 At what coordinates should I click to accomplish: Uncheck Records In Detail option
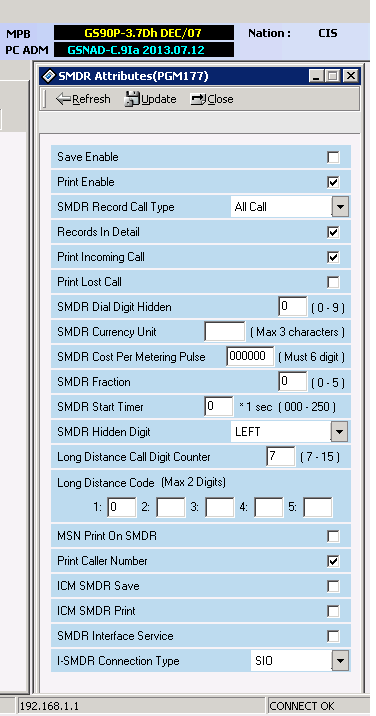click(334, 232)
